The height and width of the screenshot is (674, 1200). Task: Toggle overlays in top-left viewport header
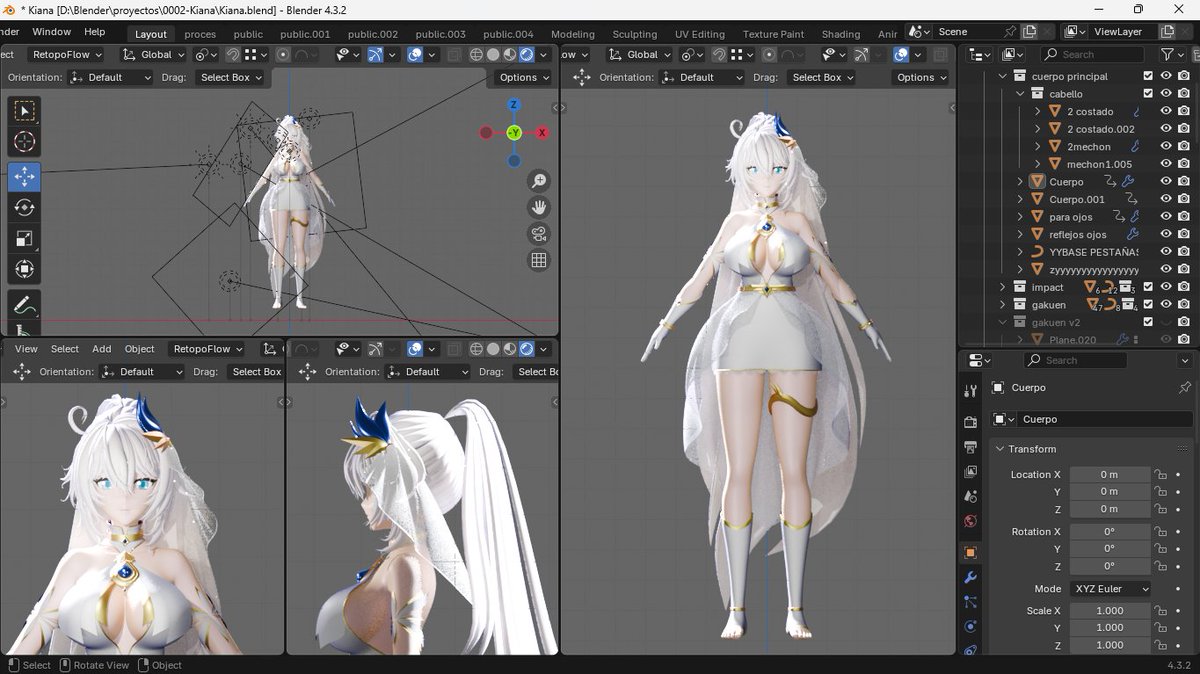point(414,55)
